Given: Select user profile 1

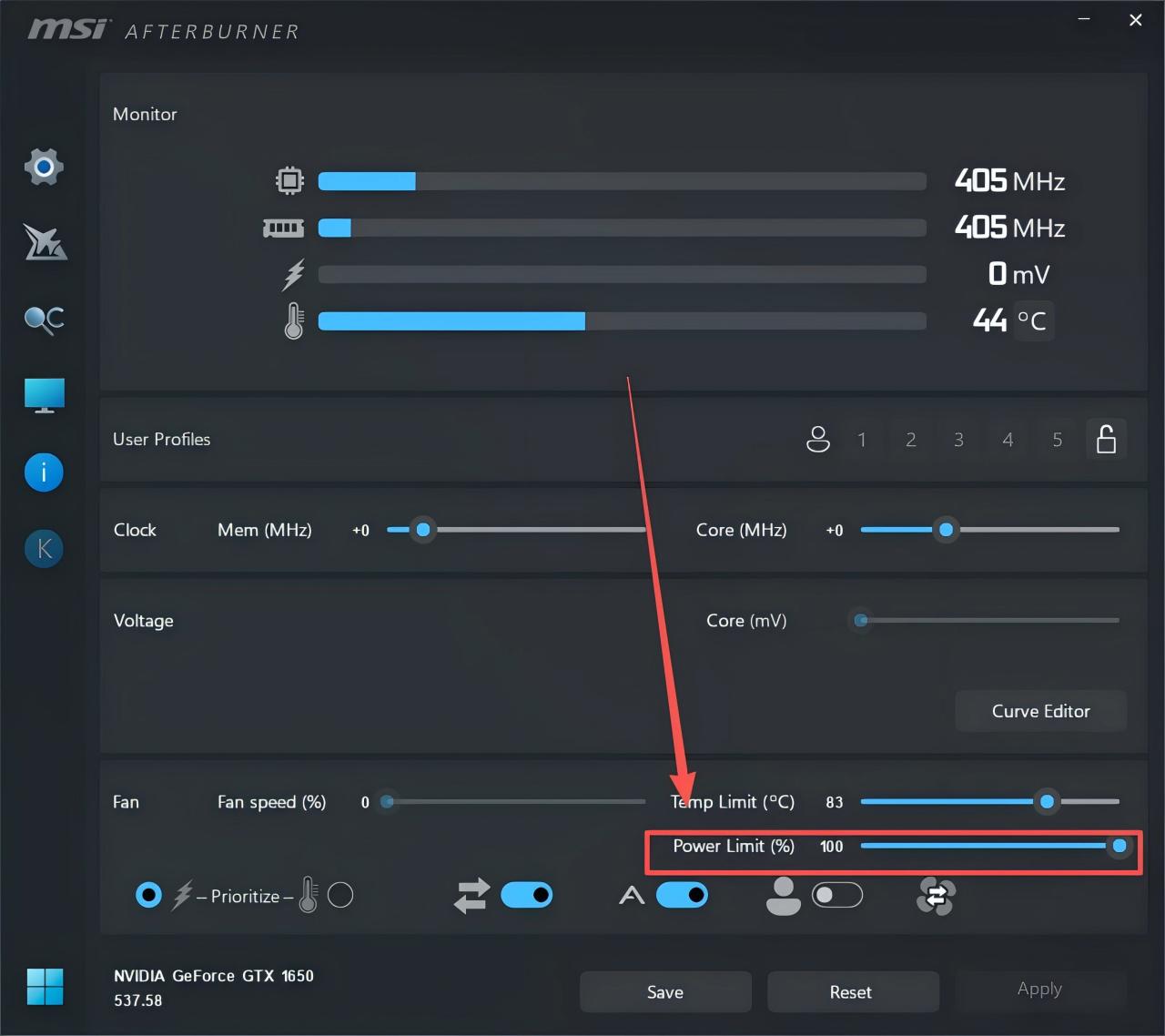Looking at the screenshot, I should point(862,440).
